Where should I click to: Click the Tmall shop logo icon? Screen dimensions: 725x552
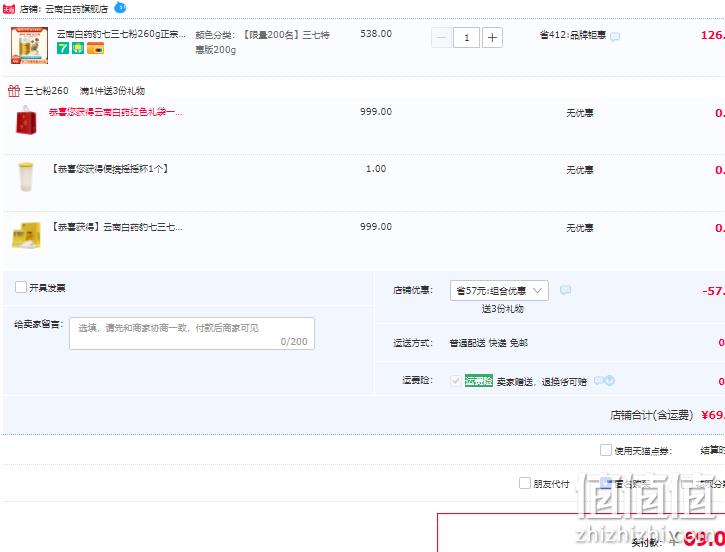[8, 9]
